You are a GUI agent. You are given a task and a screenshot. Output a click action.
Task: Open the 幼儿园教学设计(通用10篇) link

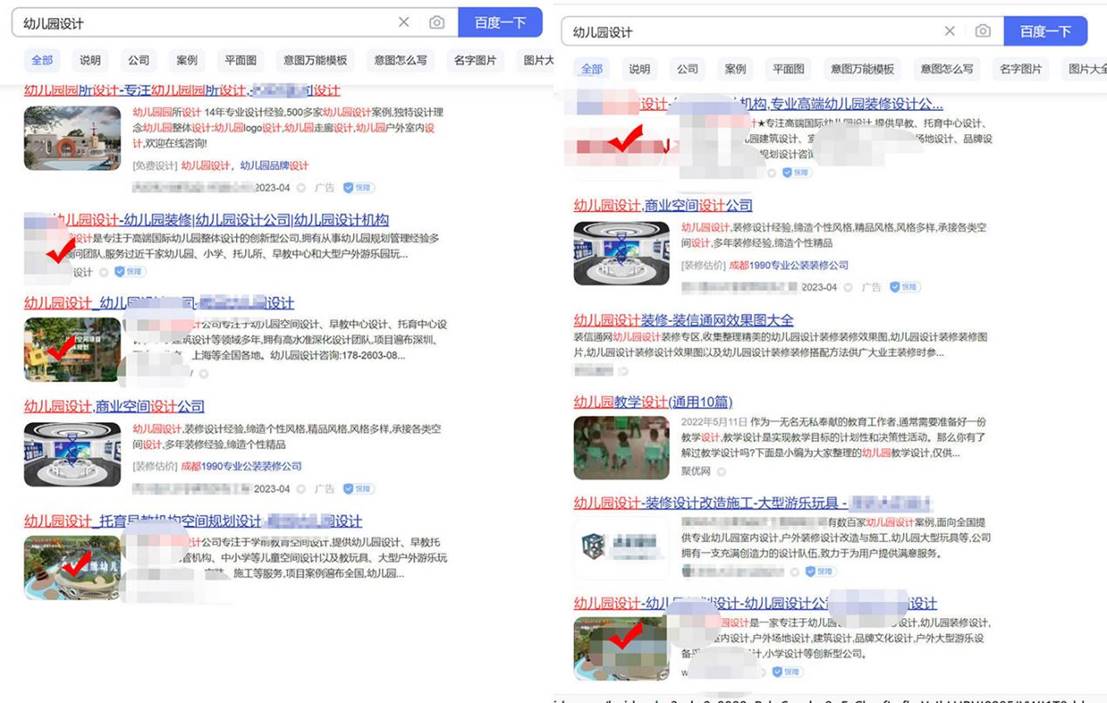pos(654,401)
